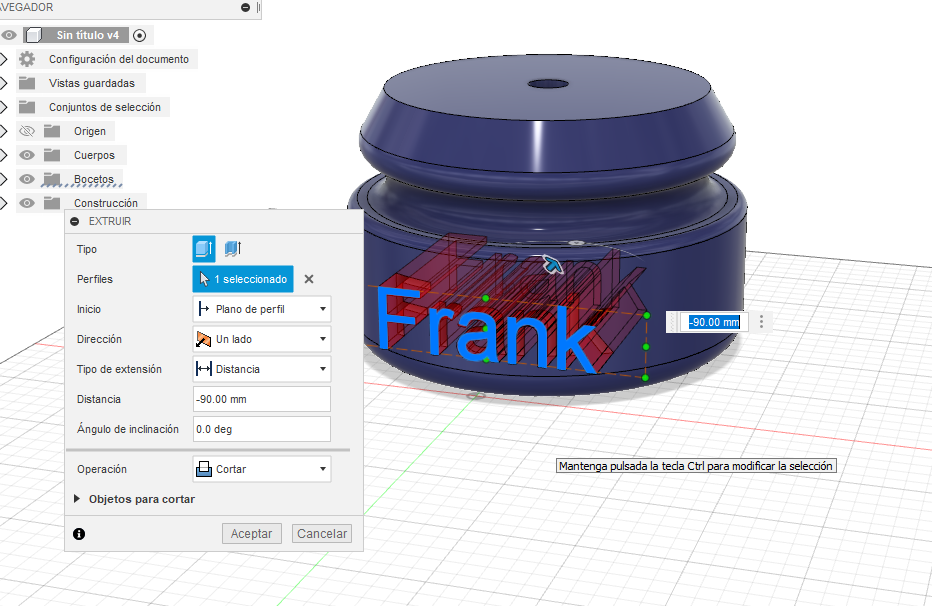Select the thin extrude type icon

point(232,248)
